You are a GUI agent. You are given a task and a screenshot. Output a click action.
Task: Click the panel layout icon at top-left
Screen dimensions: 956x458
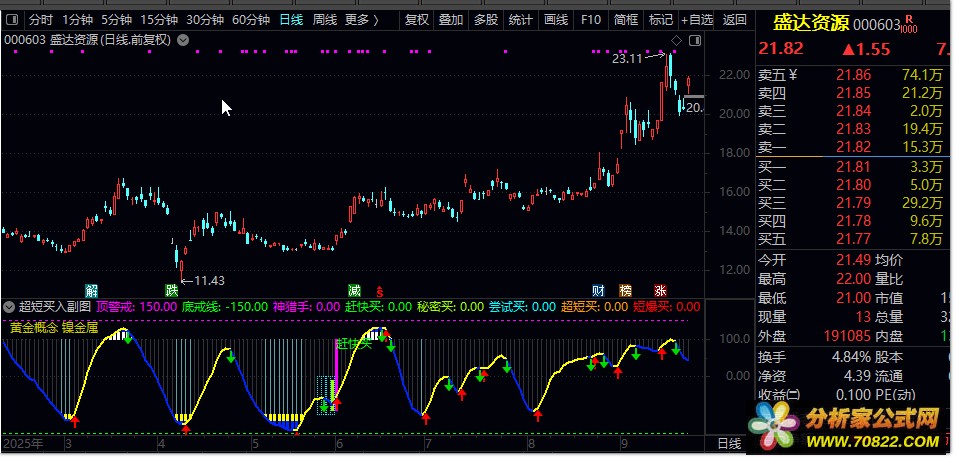click(x=12, y=20)
